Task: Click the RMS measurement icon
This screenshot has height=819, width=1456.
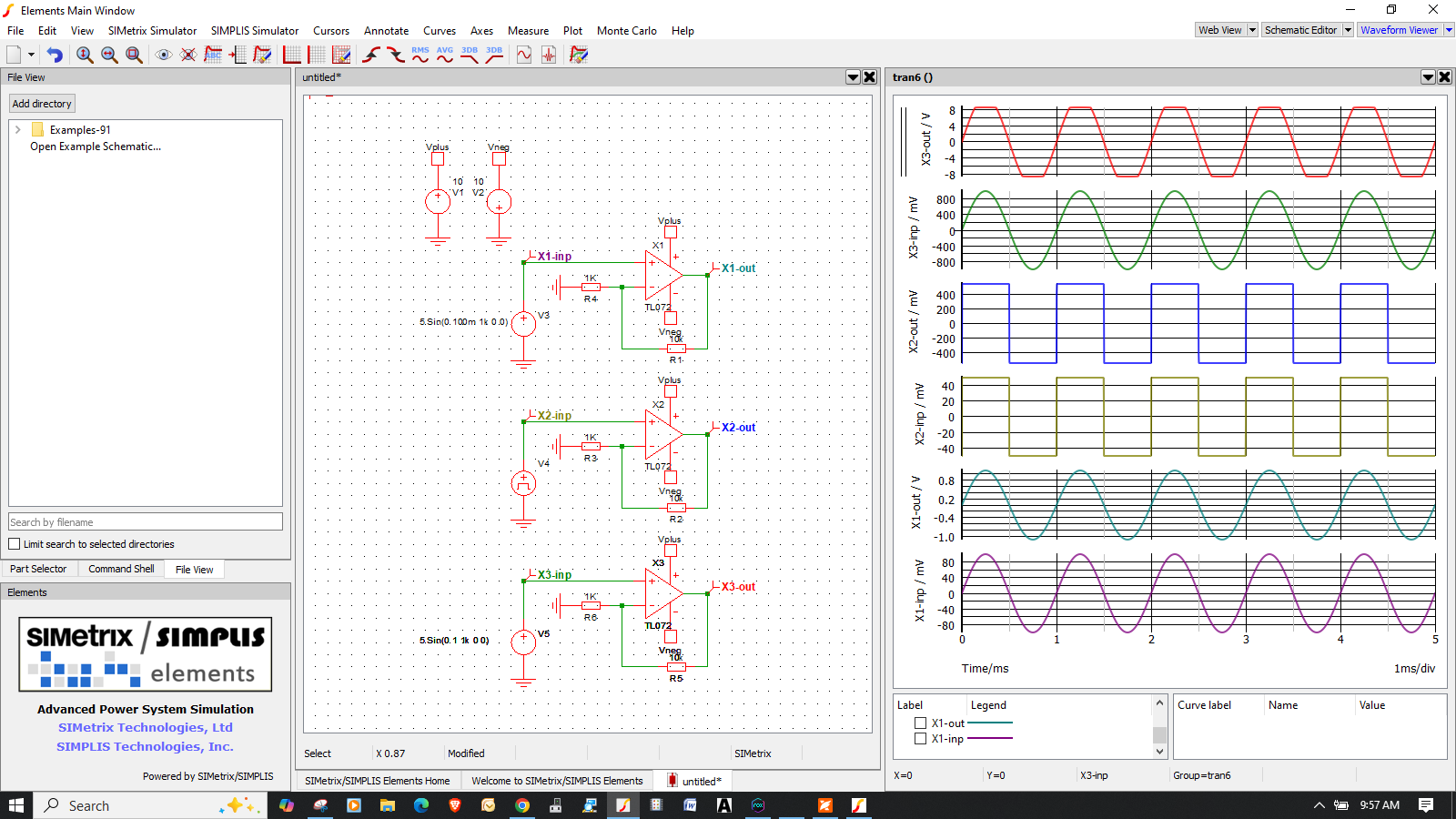Action: (420, 55)
